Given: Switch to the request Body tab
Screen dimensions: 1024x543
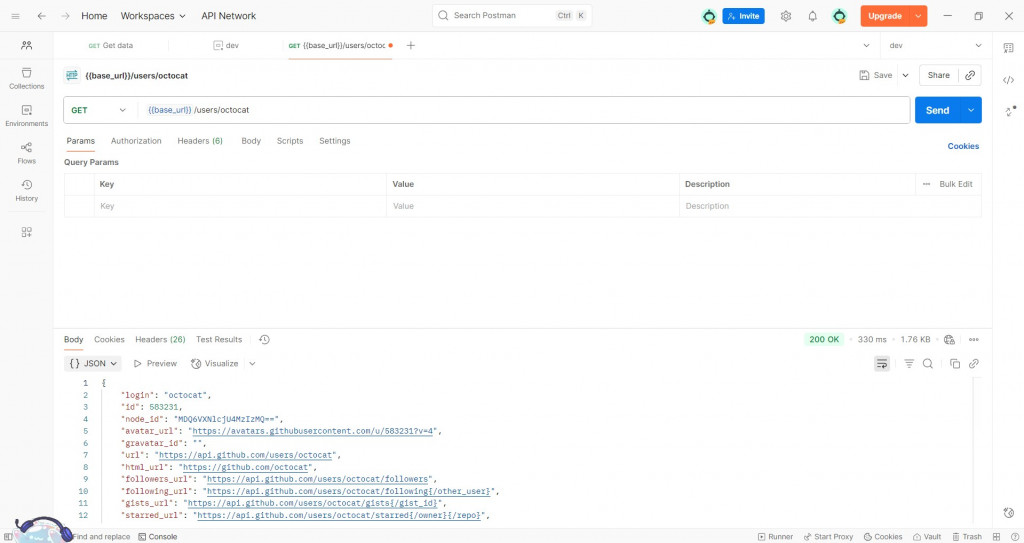Looking at the screenshot, I should [x=251, y=140].
